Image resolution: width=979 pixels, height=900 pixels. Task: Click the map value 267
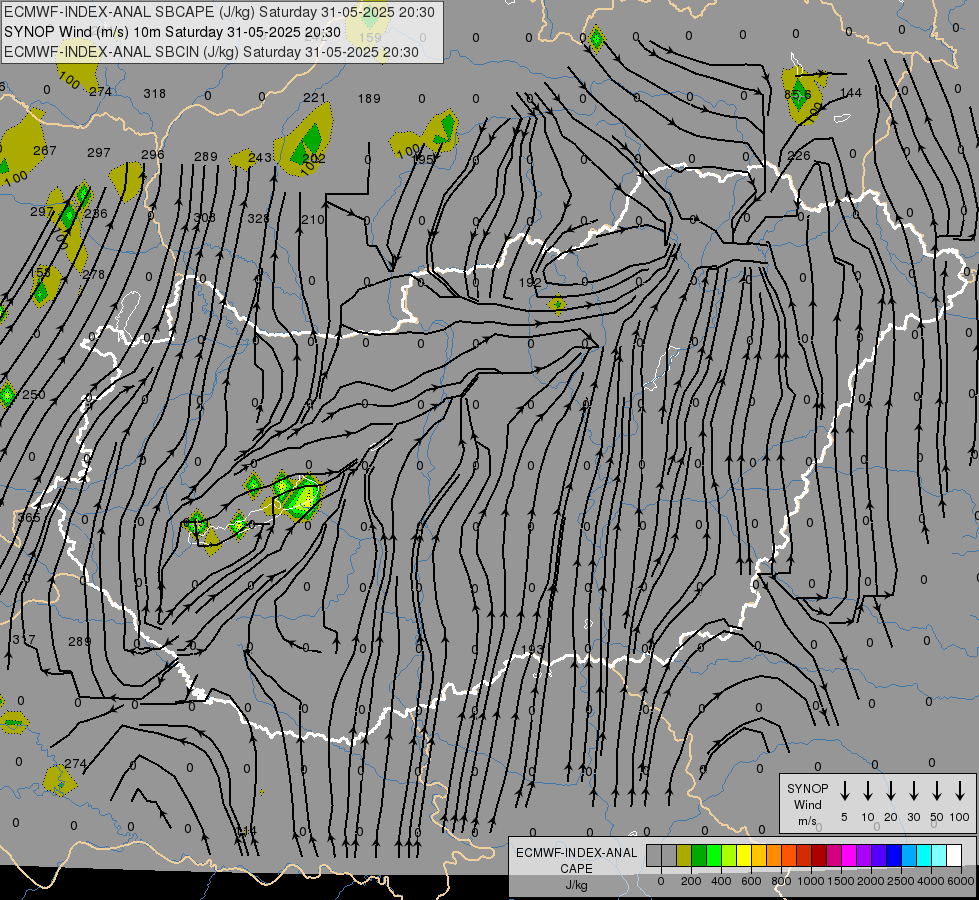[45, 151]
